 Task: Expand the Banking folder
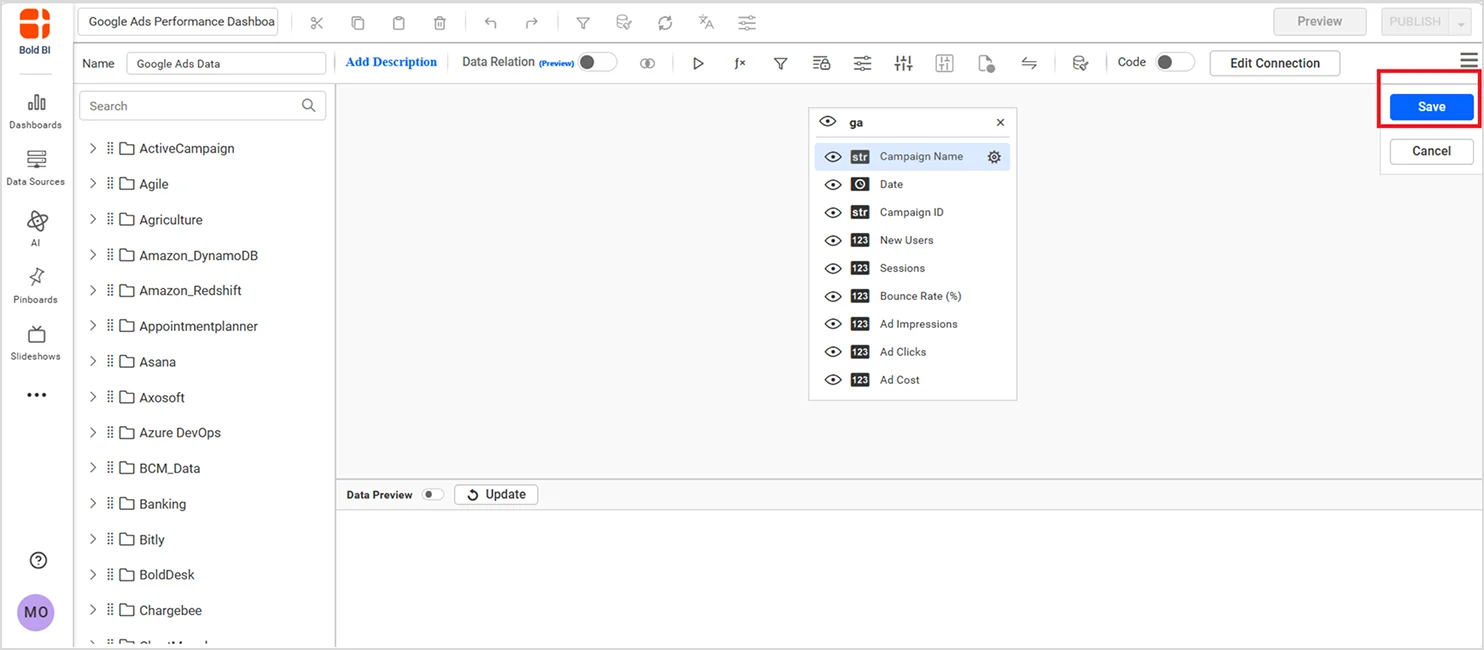[x=93, y=503]
